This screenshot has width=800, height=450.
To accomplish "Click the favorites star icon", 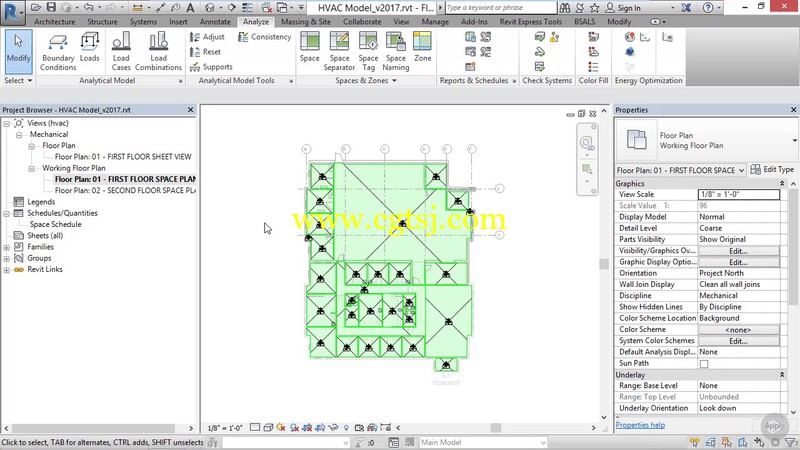I will click(594, 8).
